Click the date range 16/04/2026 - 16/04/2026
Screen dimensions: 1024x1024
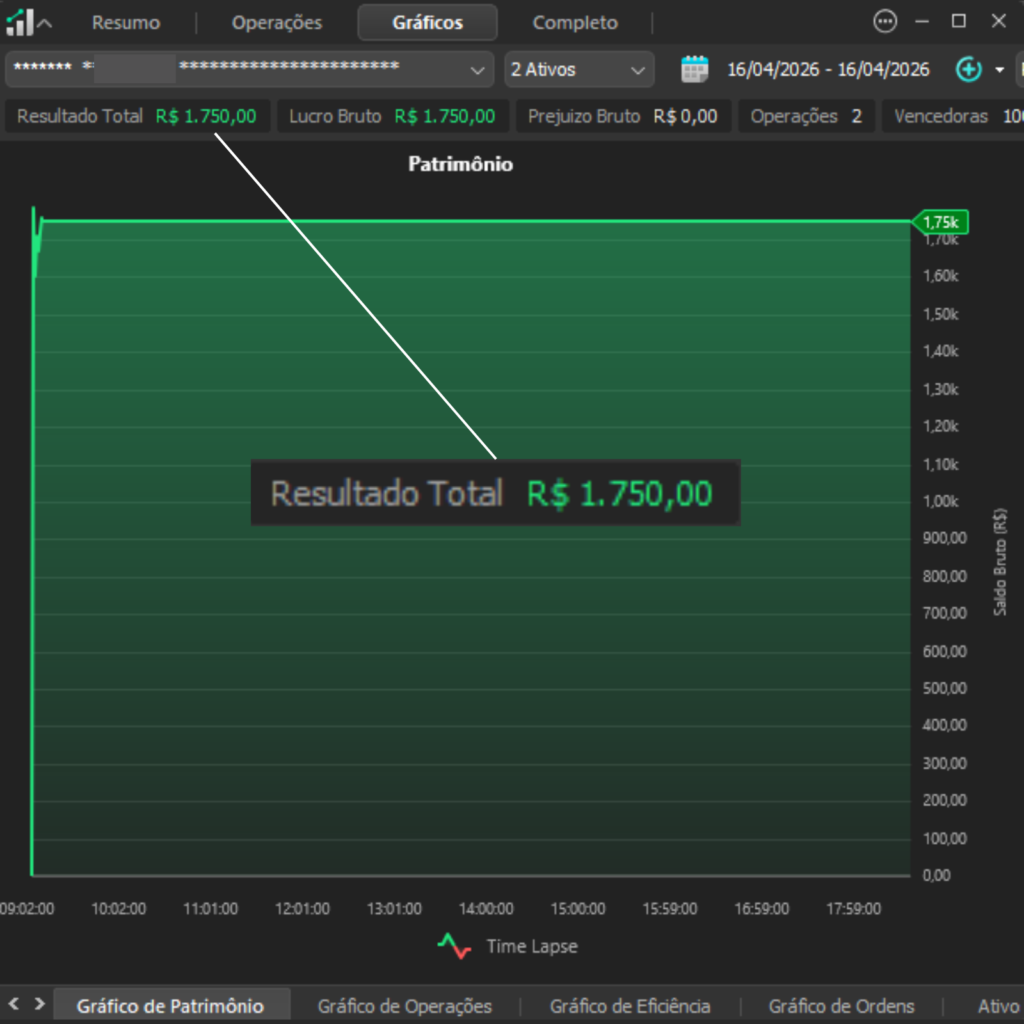pyautogui.click(x=828, y=69)
